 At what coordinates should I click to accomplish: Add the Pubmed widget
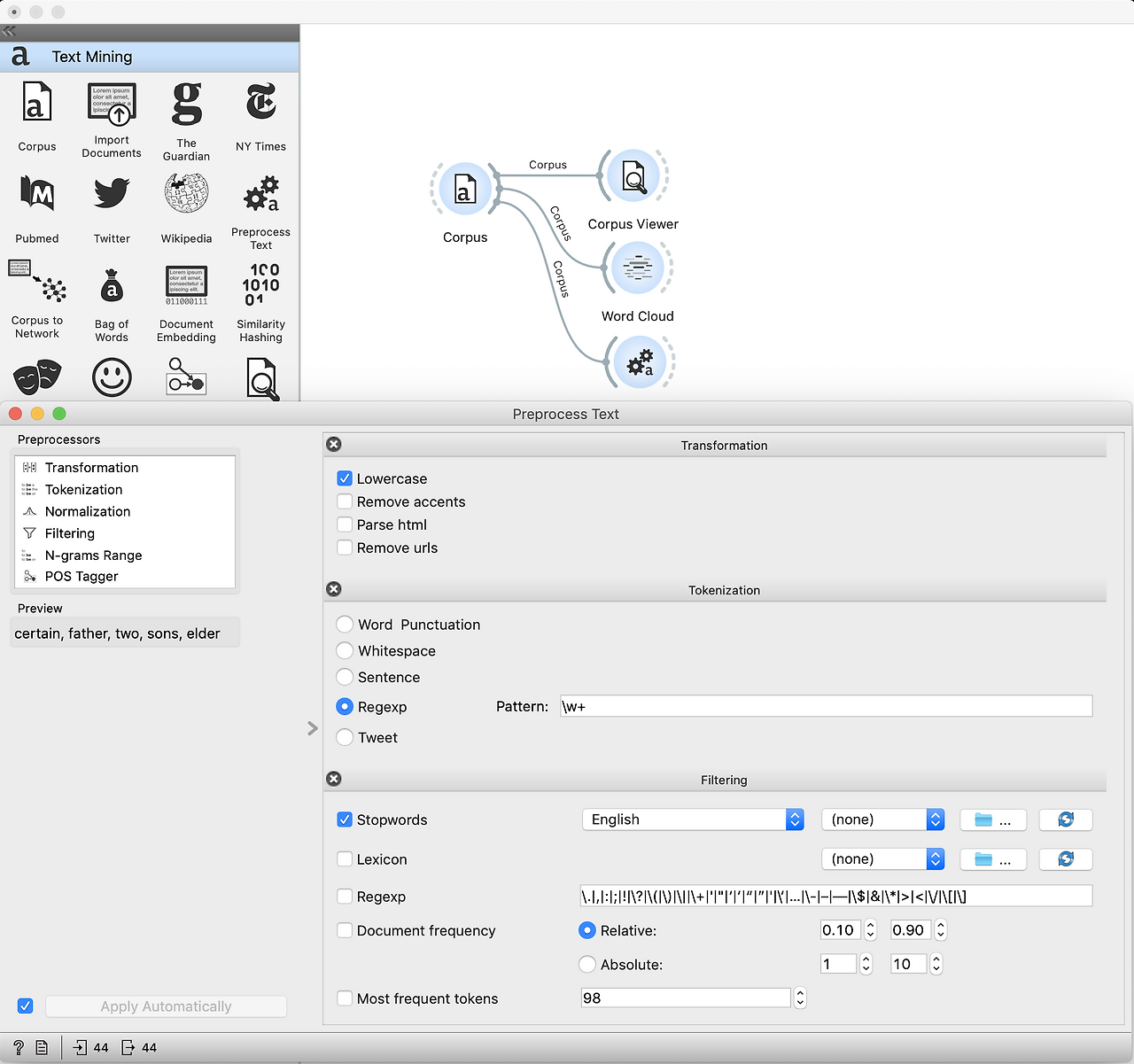click(x=37, y=209)
